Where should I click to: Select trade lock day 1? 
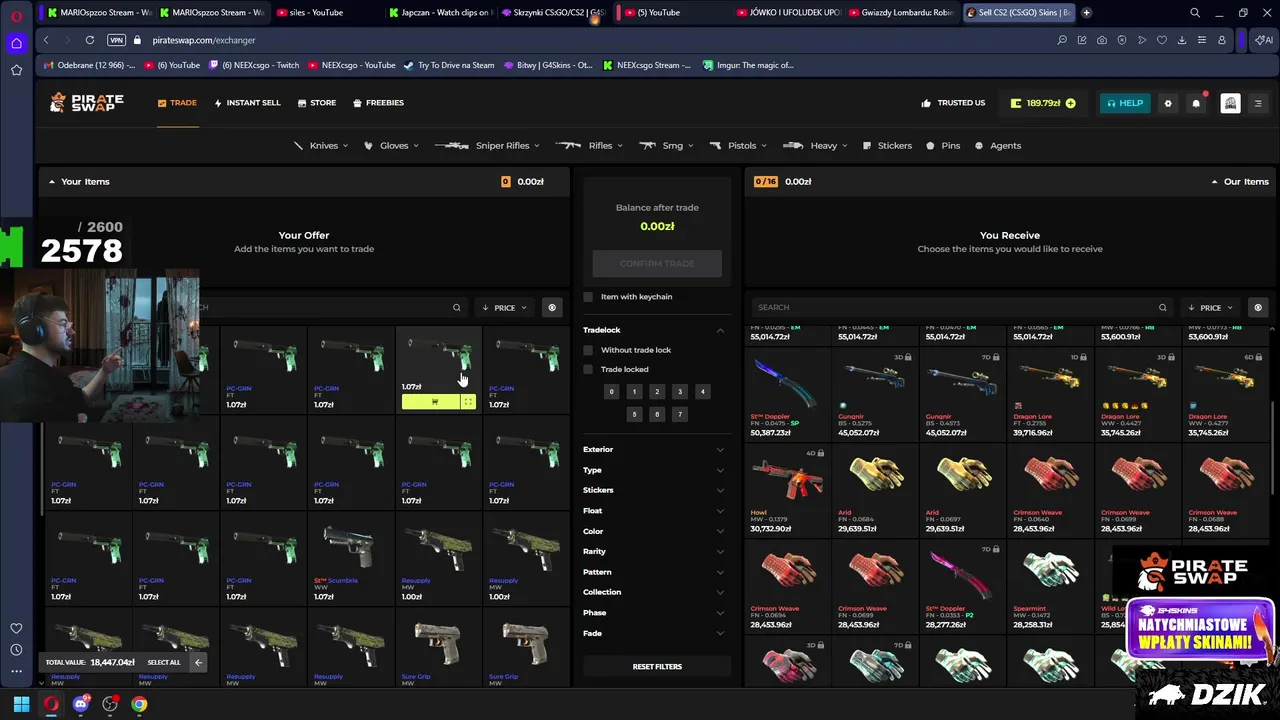pos(634,392)
